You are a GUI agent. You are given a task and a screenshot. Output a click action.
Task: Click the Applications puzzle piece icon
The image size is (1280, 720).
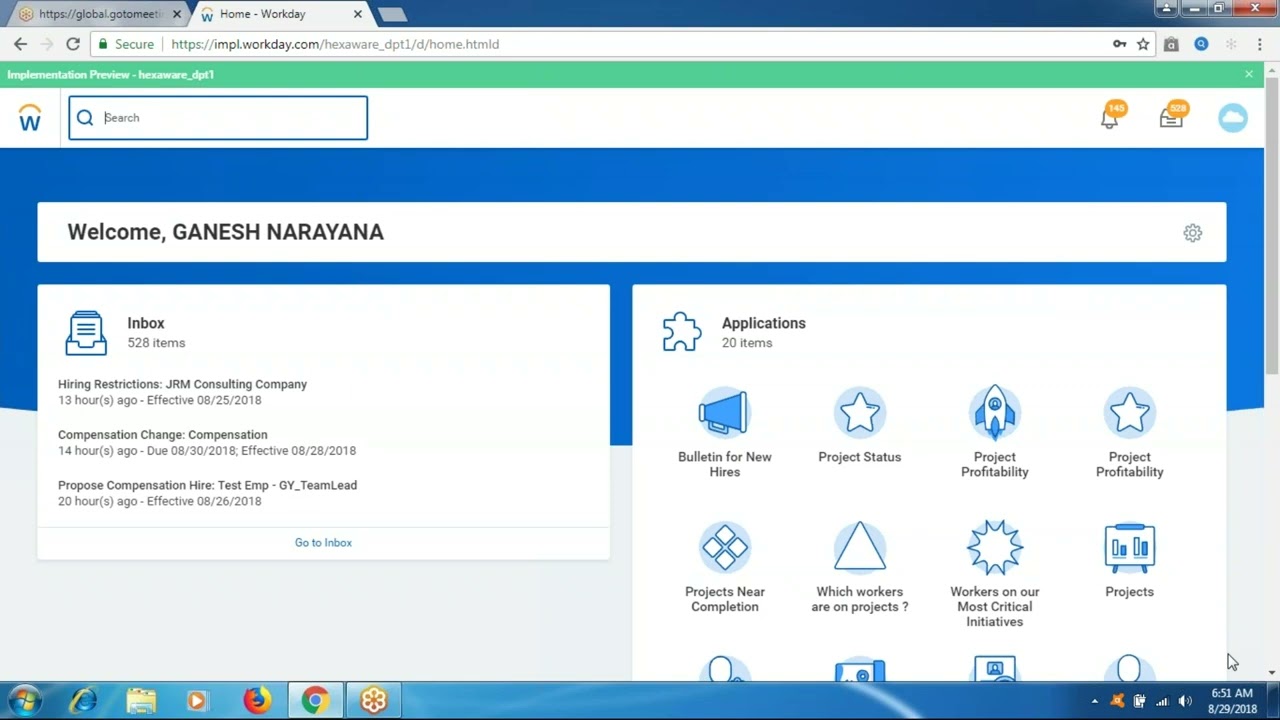[681, 332]
